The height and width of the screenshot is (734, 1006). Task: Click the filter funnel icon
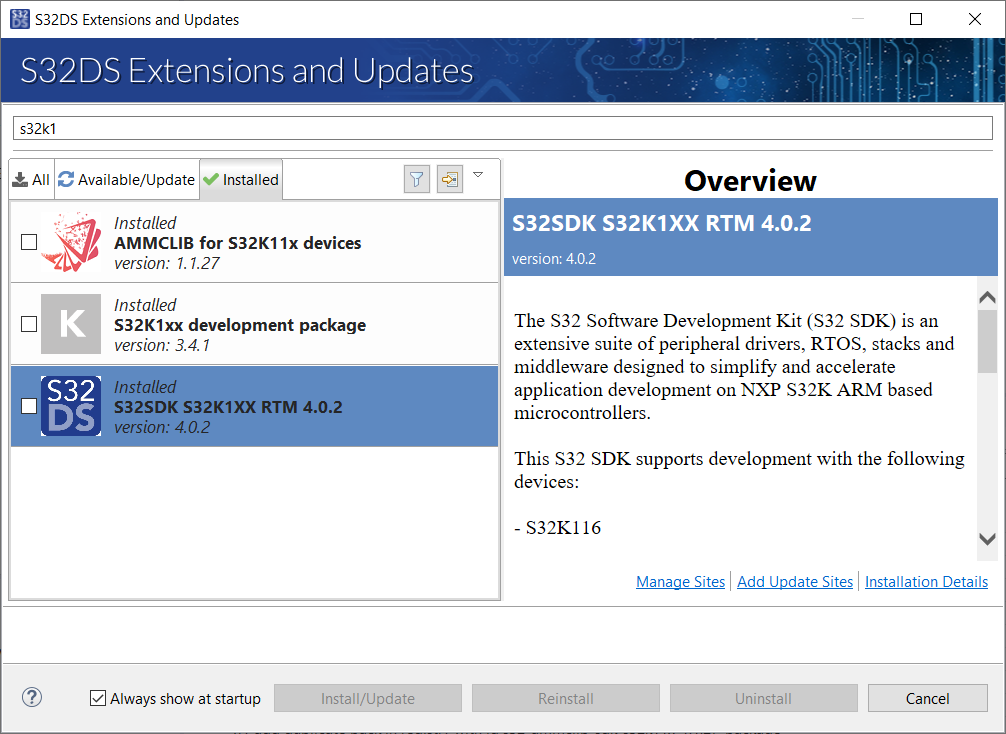[x=417, y=179]
